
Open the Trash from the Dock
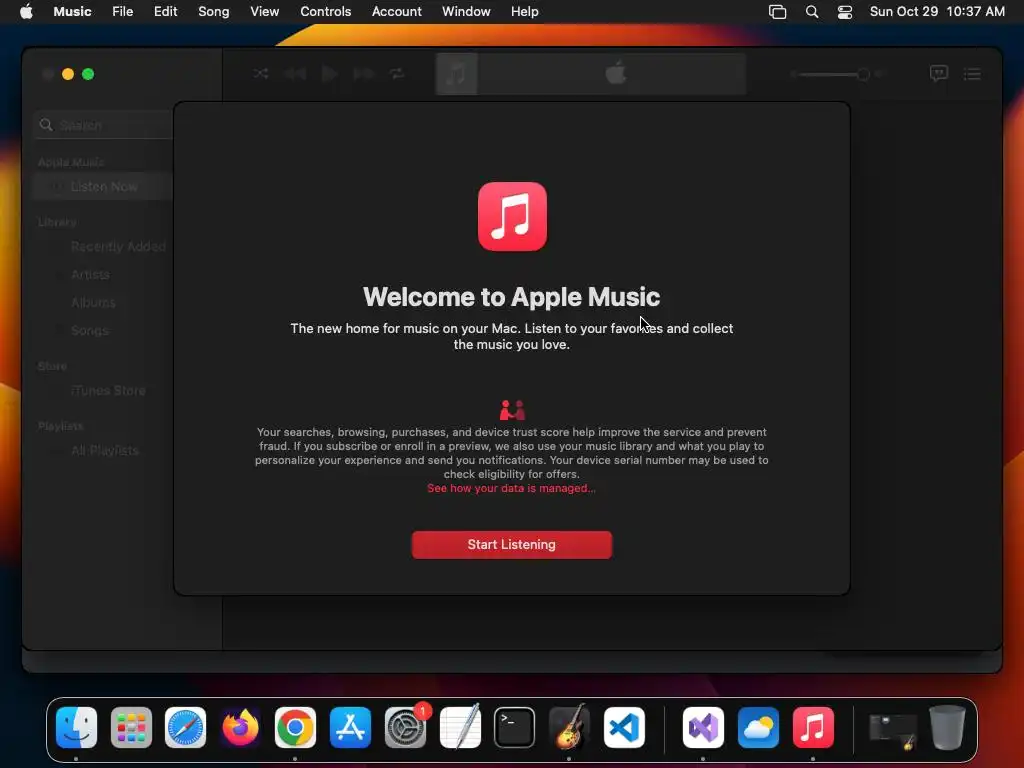(948, 727)
